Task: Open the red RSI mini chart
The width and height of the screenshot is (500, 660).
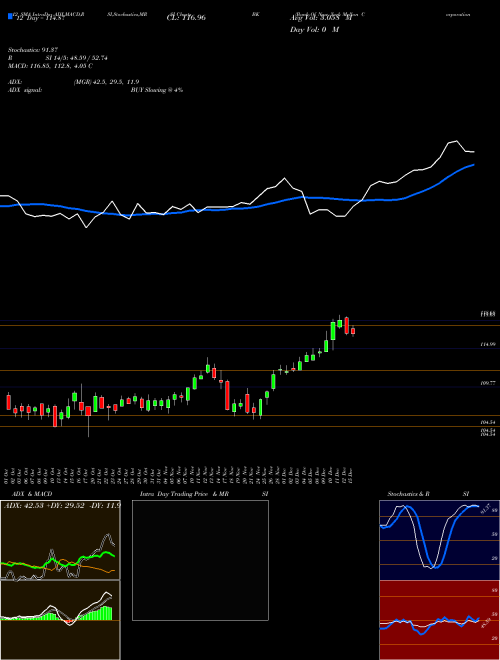Action: click(x=439, y=620)
